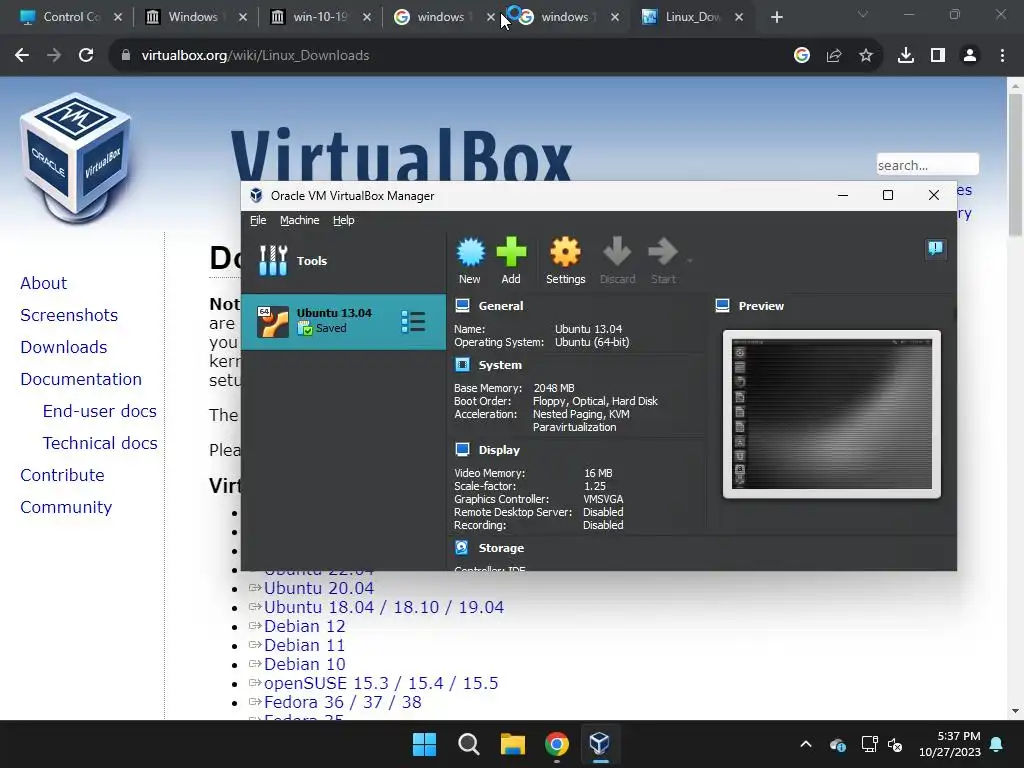Open the Tools item in VirtualBox sidebar

(344, 261)
